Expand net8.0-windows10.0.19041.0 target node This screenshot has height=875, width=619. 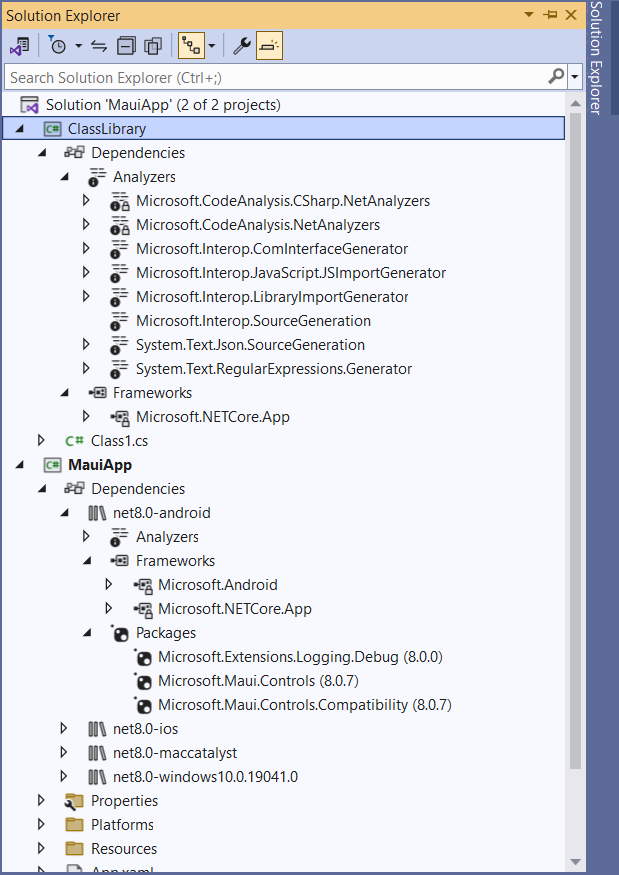click(x=64, y=776)
